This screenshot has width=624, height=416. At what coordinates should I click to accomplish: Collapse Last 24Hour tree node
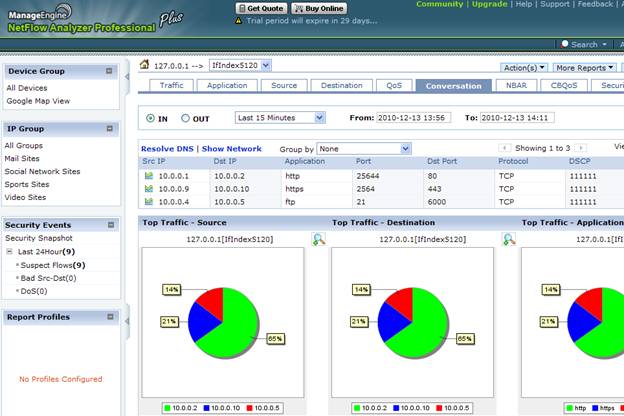tap(9, 252)
